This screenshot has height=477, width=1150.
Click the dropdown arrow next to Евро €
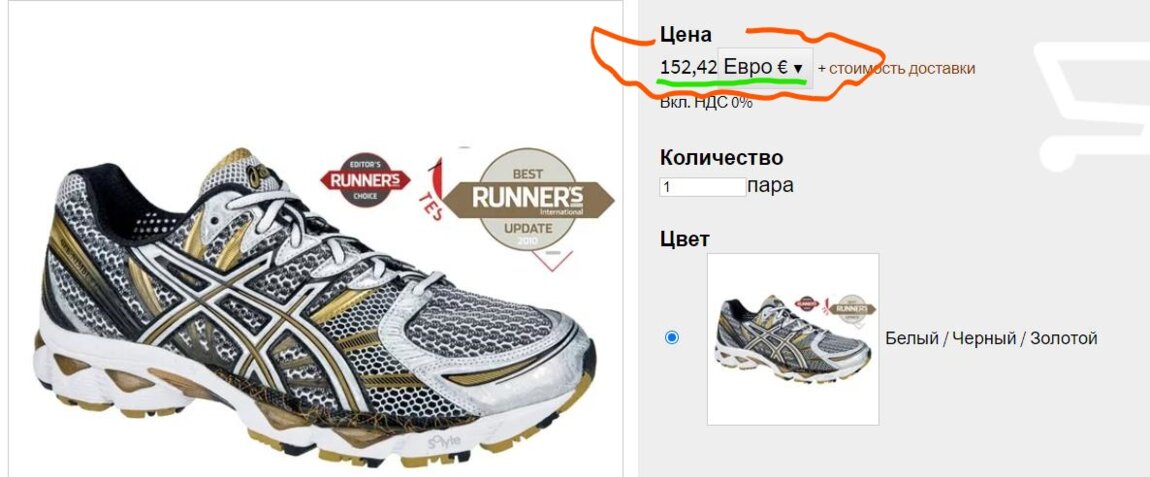799,68
